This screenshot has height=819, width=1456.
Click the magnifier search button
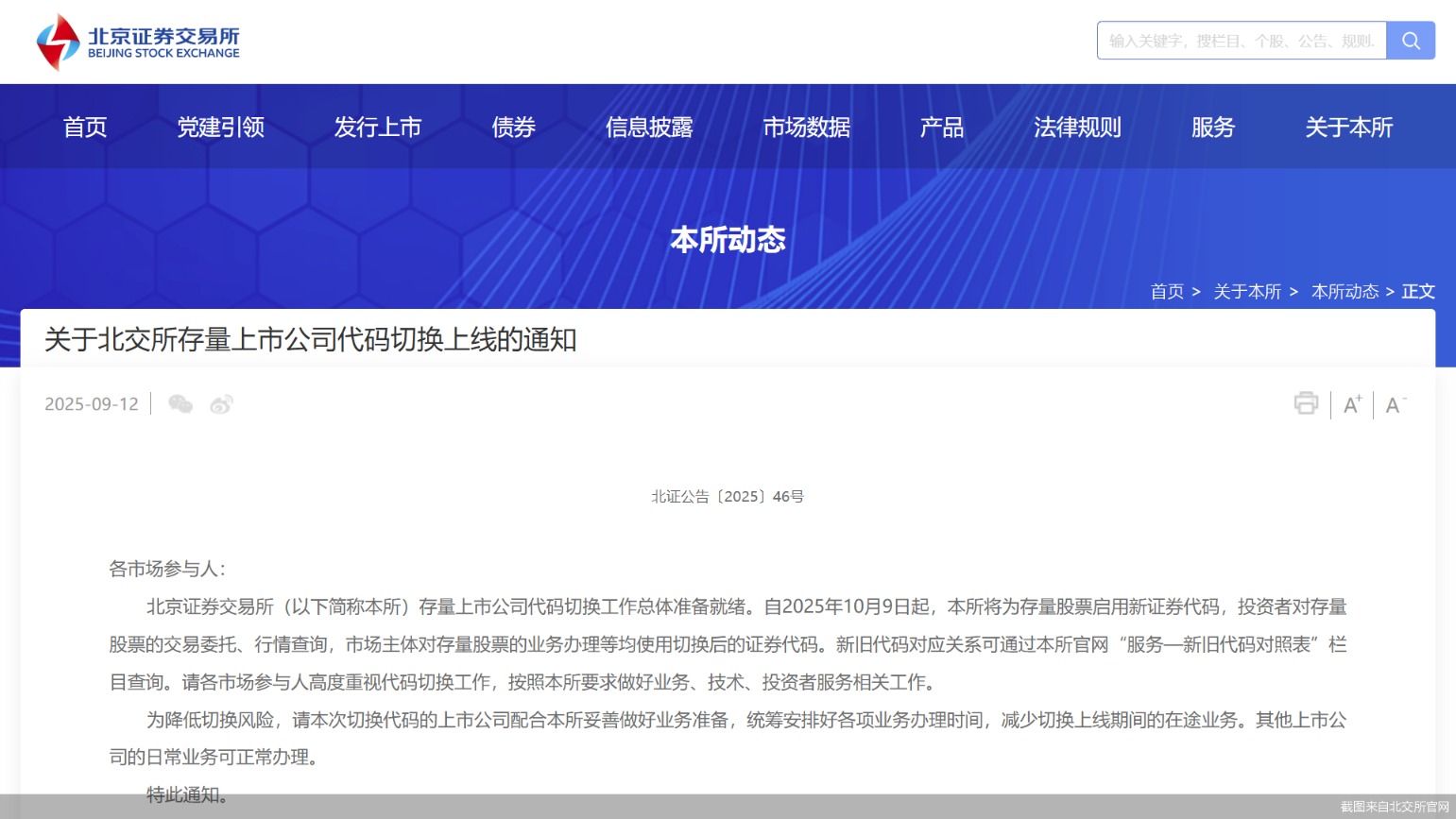click(x=1410, y=41)
